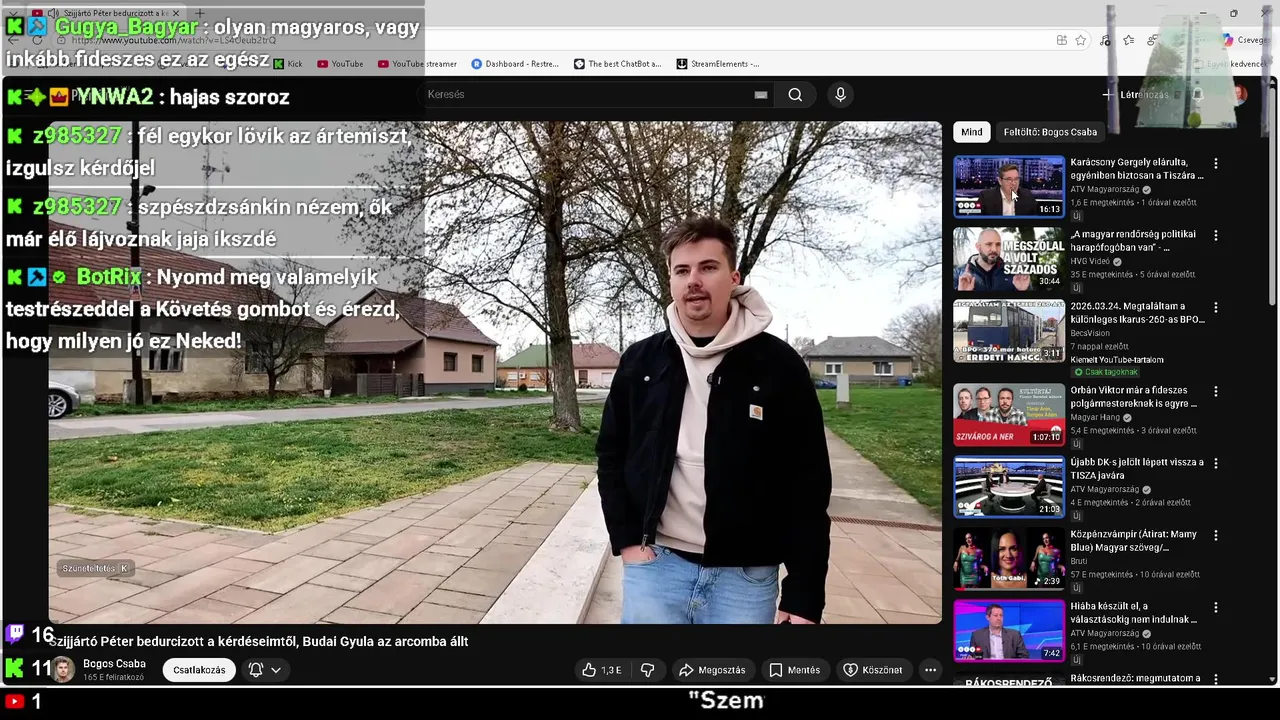1280x720 pixels.
Task: Open browser favorites list icon
Action: [x=1129, y=40]
